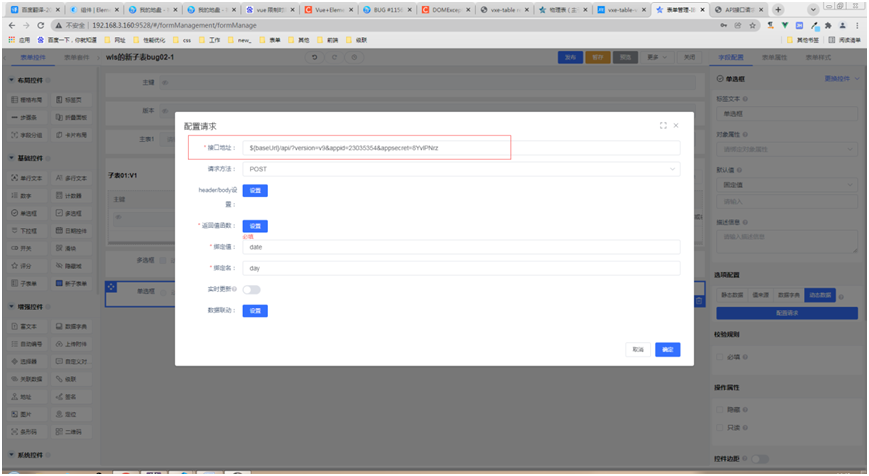869x476 pixels.
Task: Click the 接口地址 URL input field
Action: [461, 148]
